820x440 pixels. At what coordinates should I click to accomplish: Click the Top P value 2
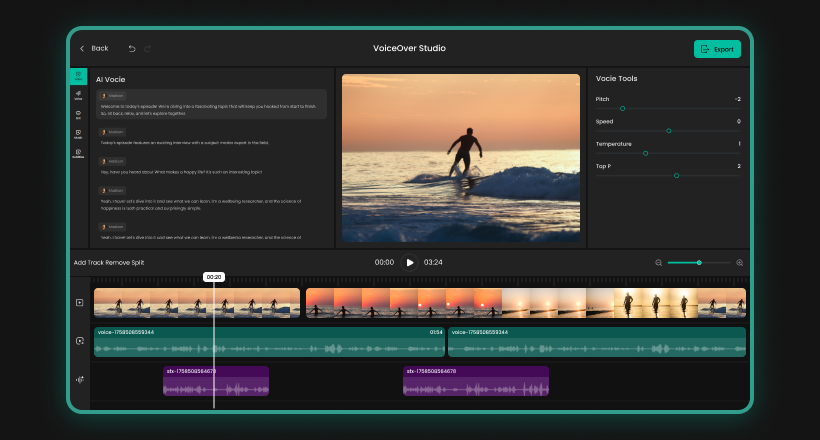click(x=738, y=166)
